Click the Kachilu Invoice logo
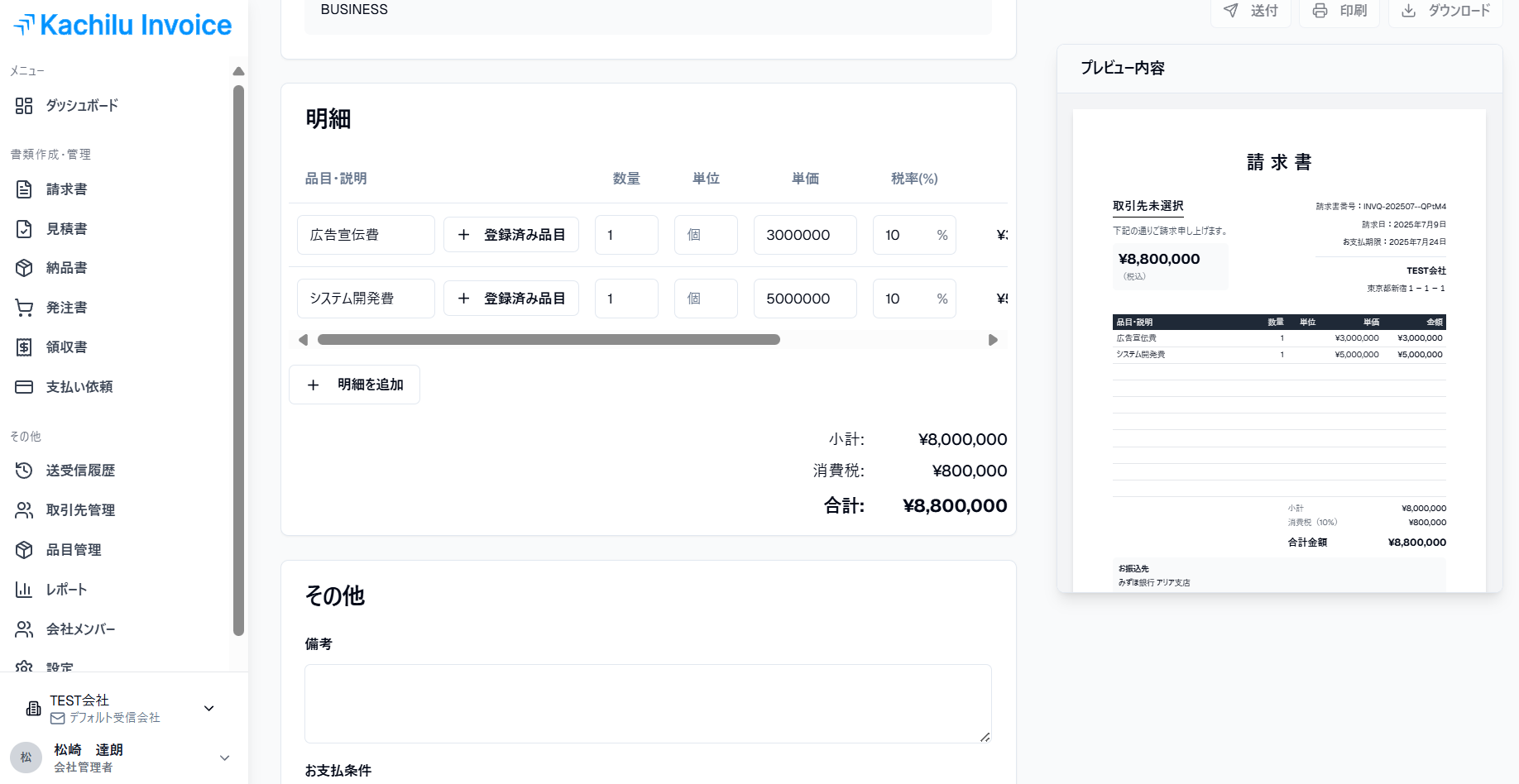 coord(123,25)
